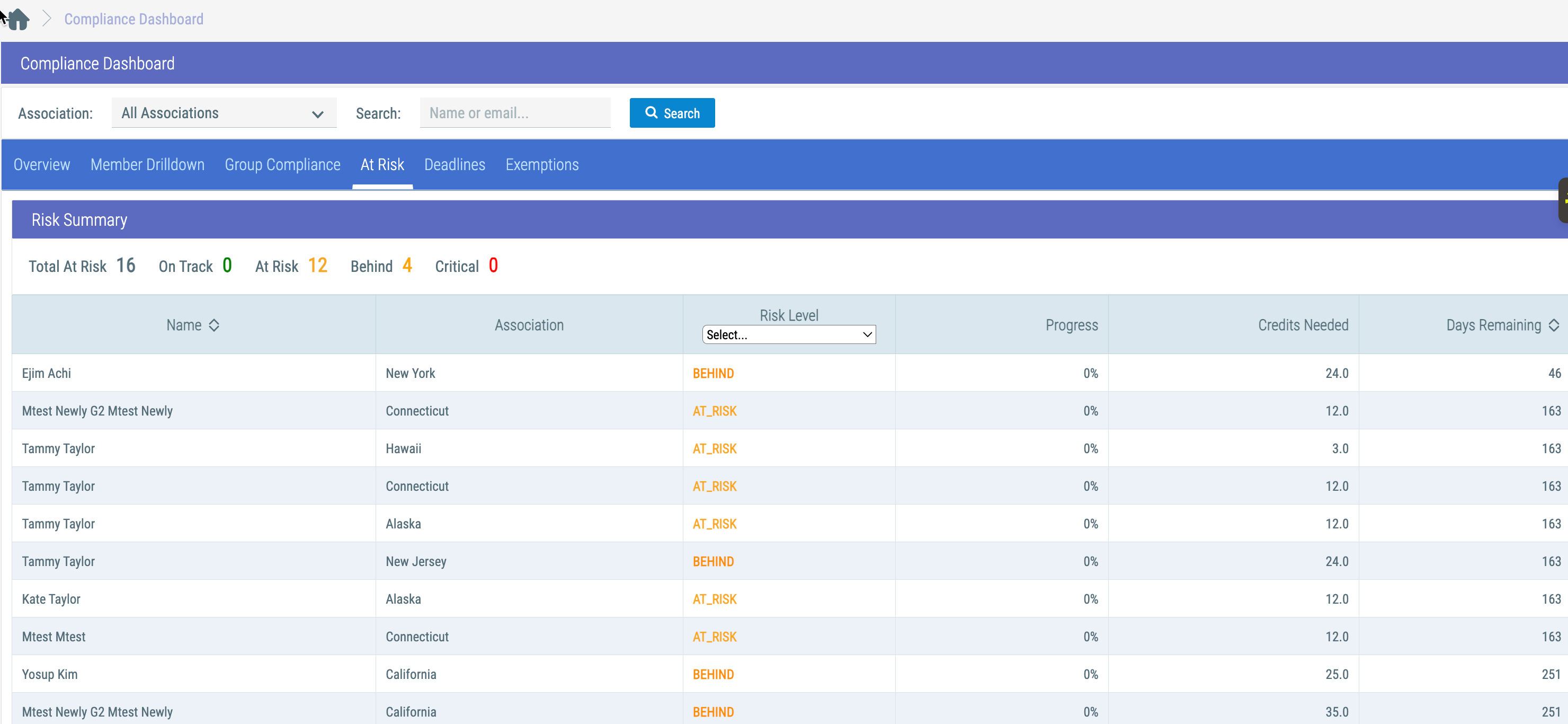This screenshot has height=724, width=1568.
Task: Select the Ejim Achi row
Action: 789,373
